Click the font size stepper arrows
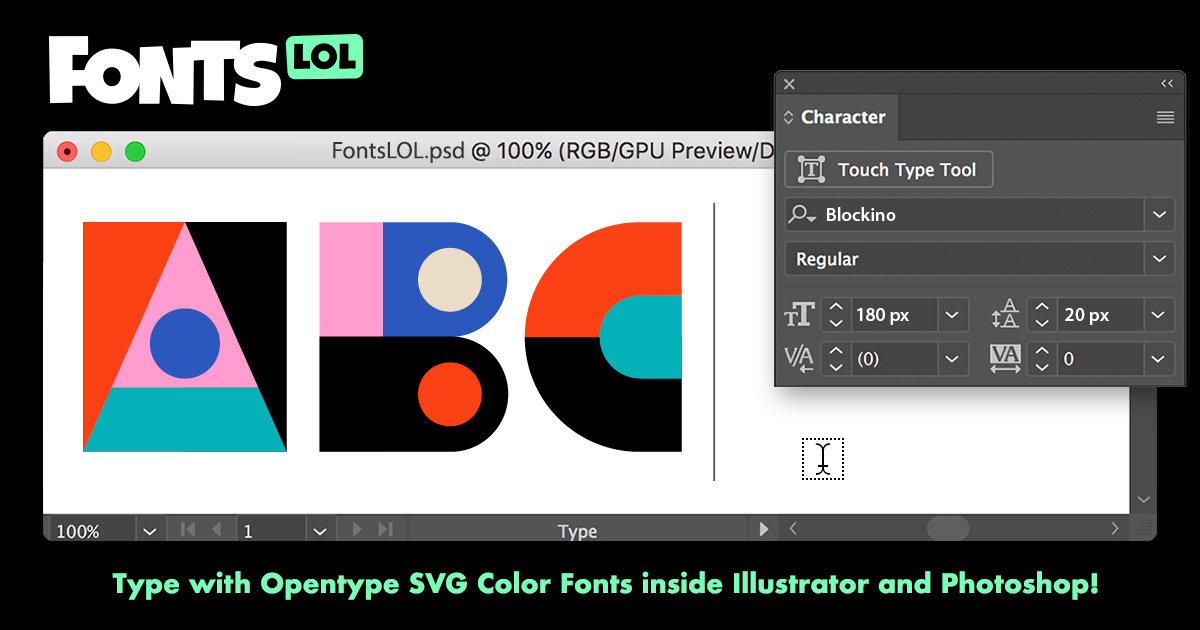The width and height of the screenshot is (1200, 630). pos(837,315)
